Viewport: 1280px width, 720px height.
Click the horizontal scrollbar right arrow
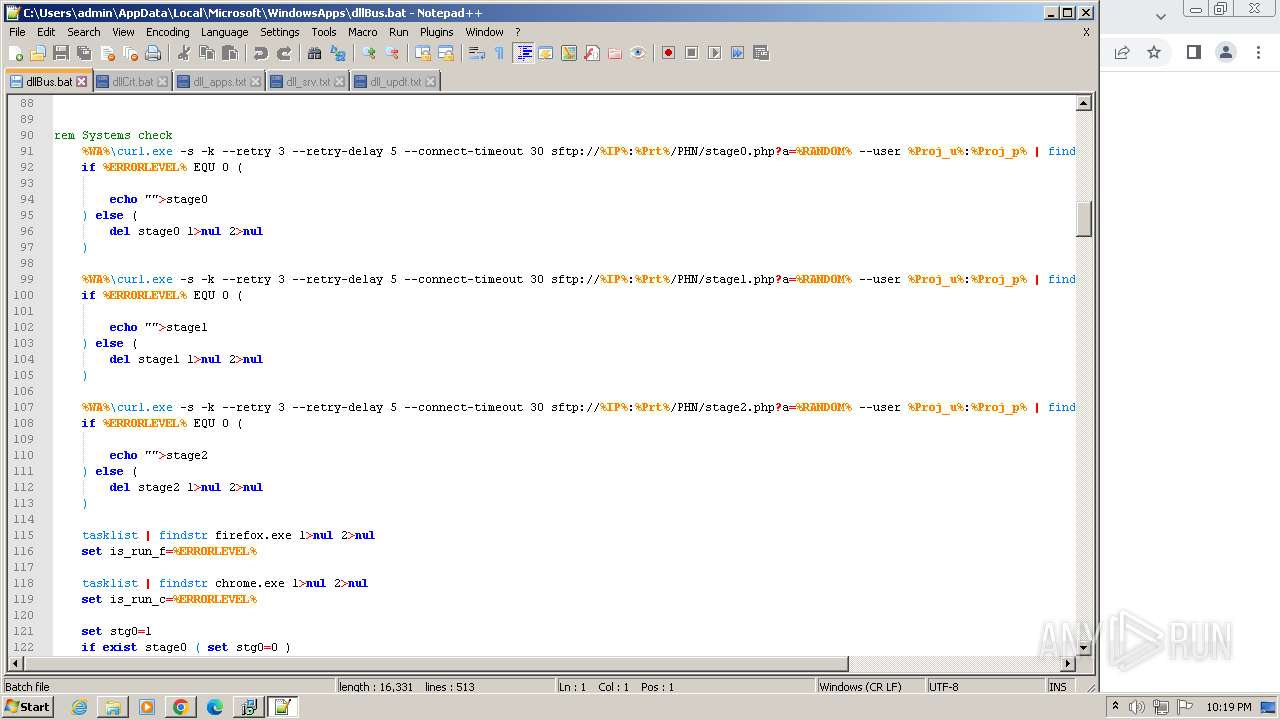pos(1068,664)
